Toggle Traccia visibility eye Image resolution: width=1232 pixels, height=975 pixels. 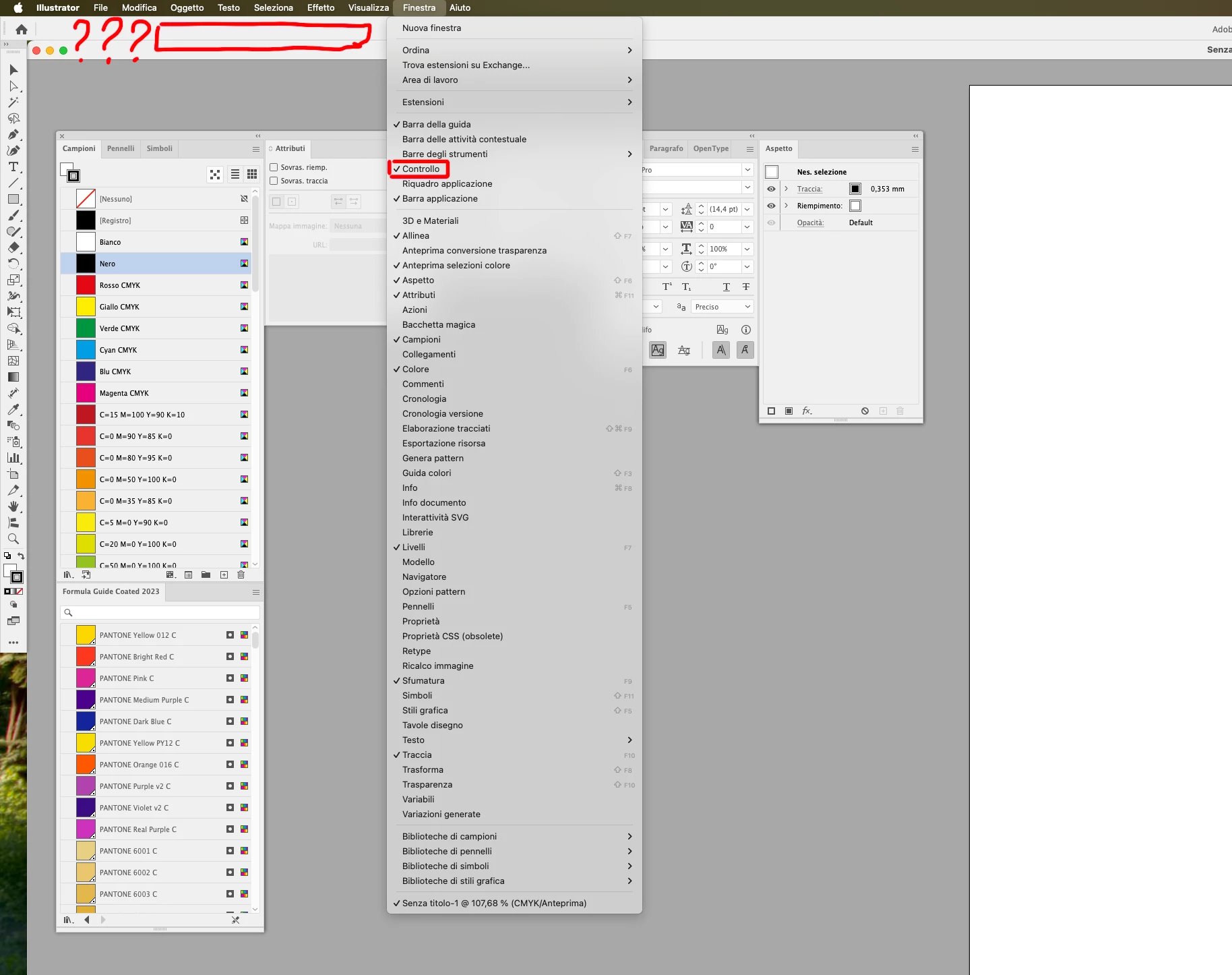(x=771, y=189)
